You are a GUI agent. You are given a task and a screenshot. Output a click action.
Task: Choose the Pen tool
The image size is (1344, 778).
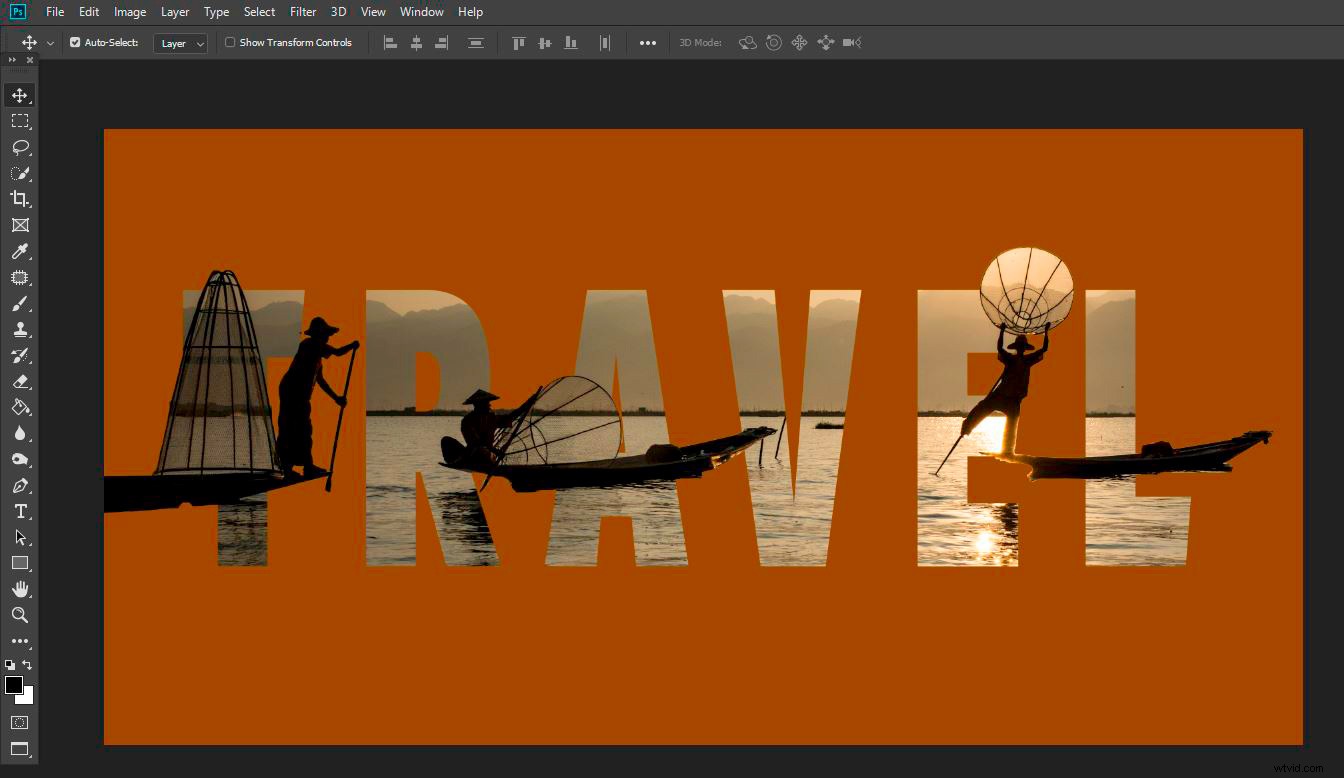click(x=20, y=485)
